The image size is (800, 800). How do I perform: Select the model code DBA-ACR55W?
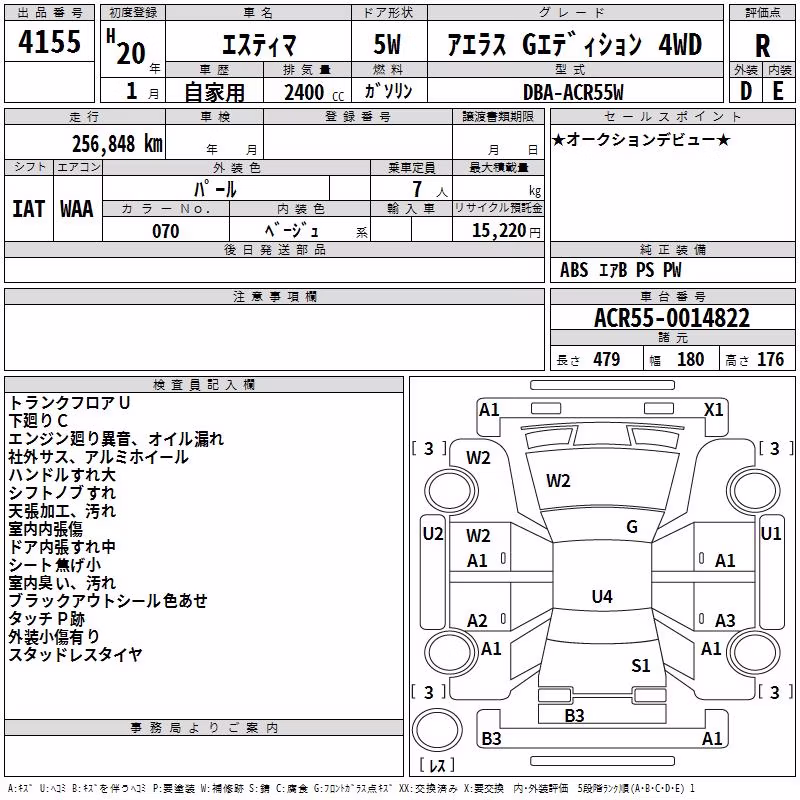(573, 92)
